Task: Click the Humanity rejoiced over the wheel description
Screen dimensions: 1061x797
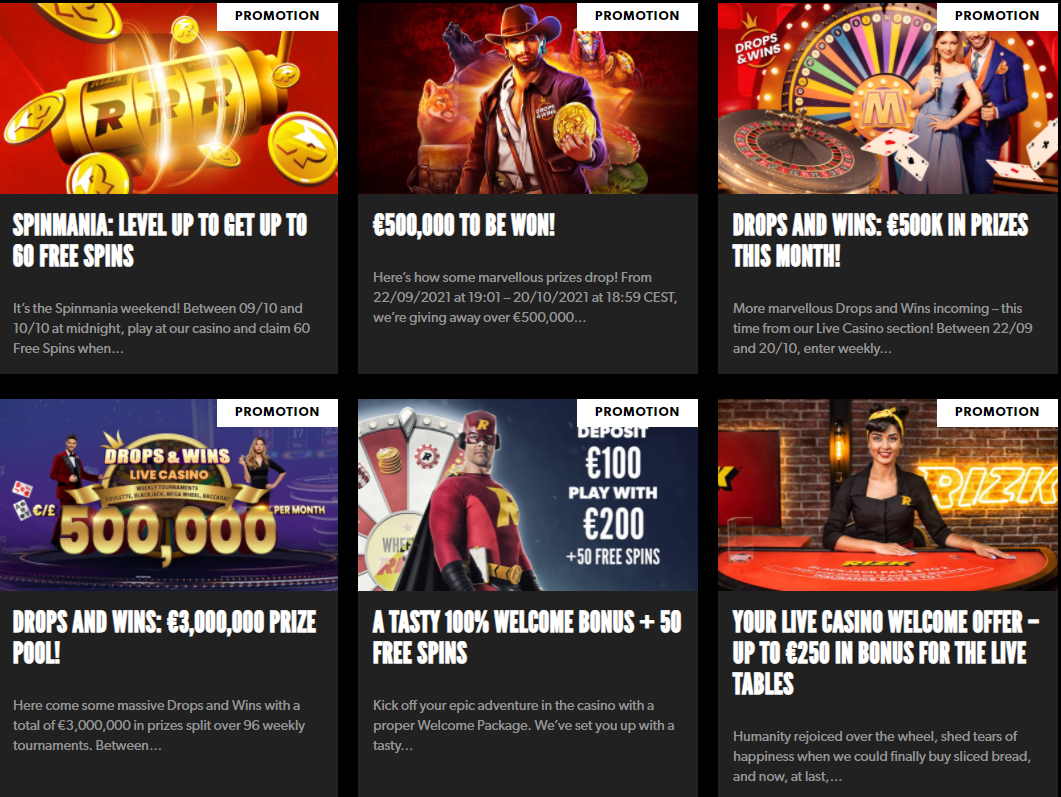Action: [x=882, y=756]
